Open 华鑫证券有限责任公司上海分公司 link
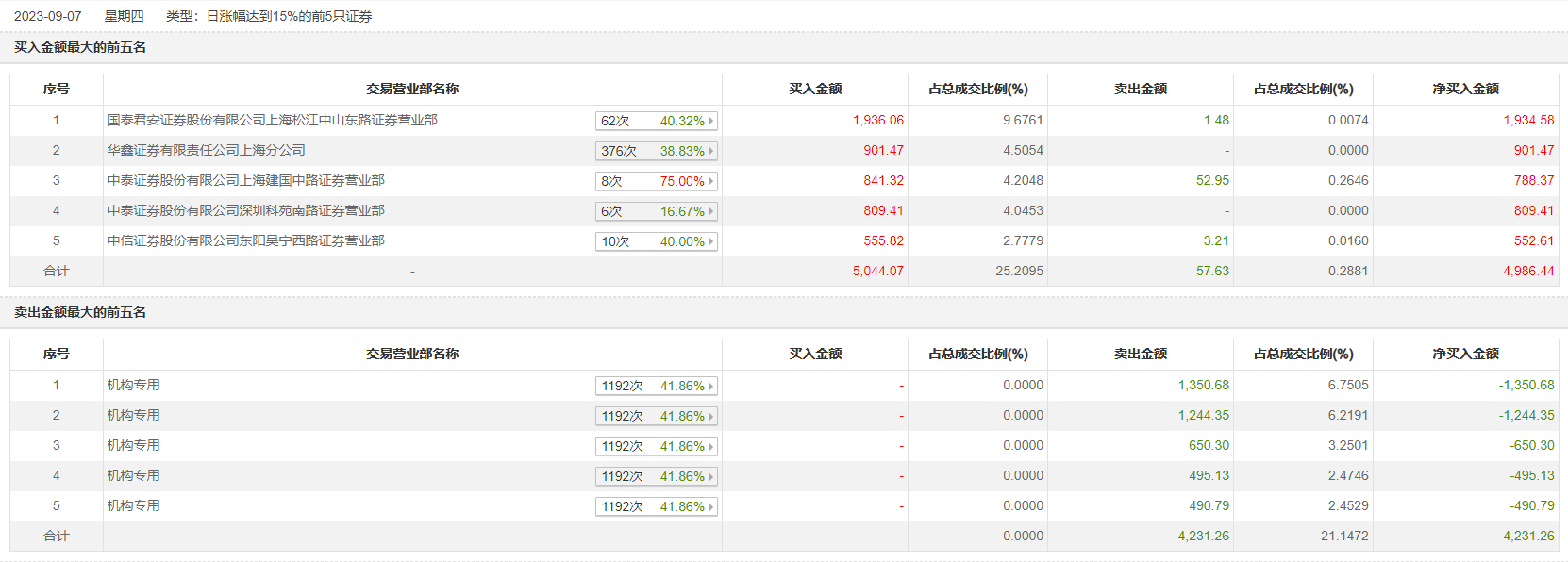Screen dimensions: 1568x562 [206, 150]
